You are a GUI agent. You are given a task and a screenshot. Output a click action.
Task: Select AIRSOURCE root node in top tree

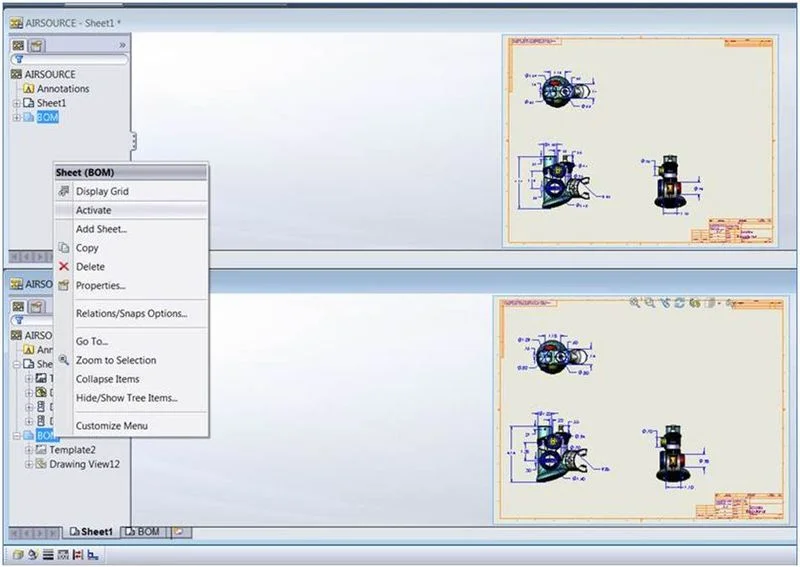click(x=43, y=74)
